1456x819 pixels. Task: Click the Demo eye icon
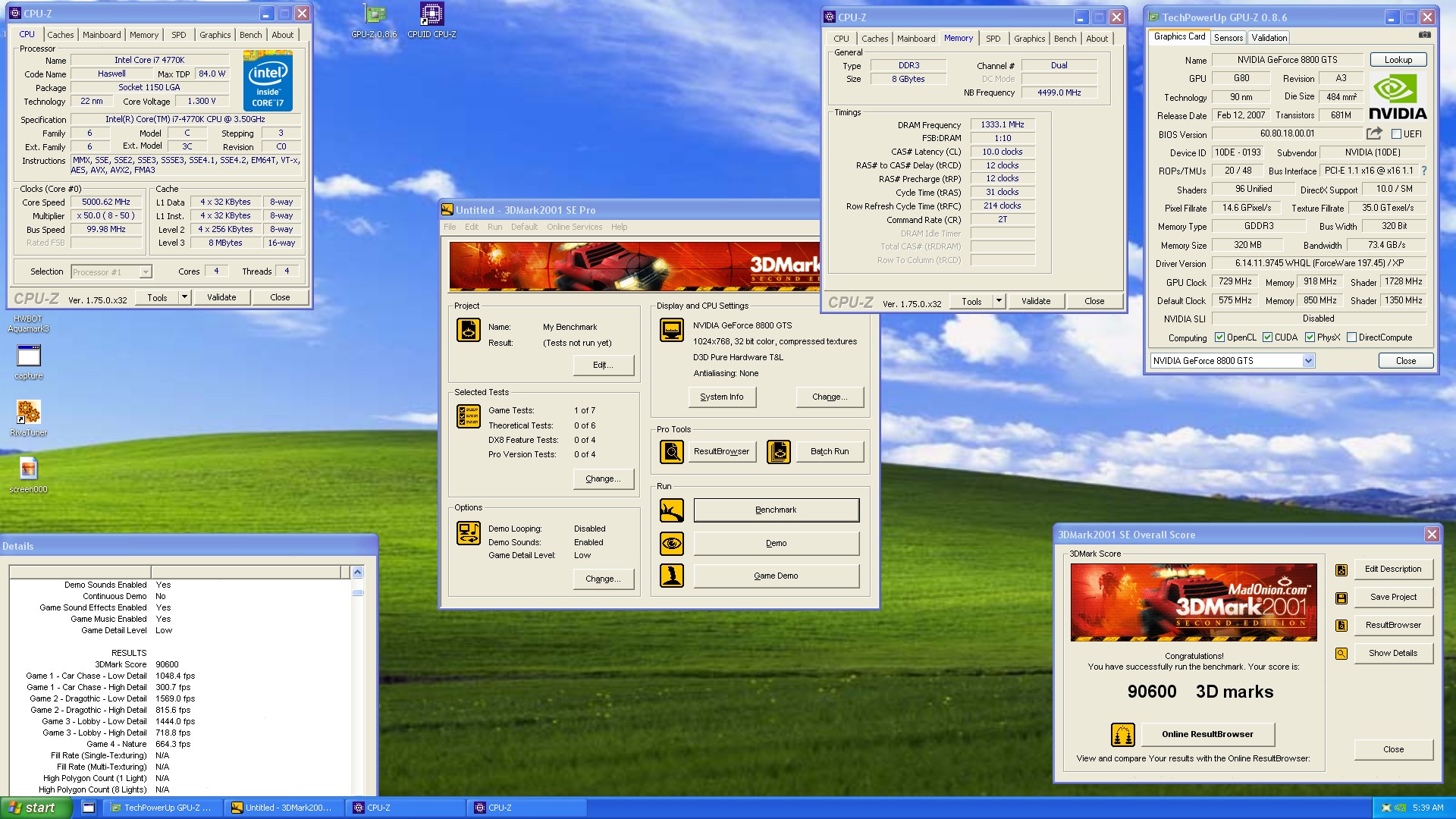click(x=672, y=543)
